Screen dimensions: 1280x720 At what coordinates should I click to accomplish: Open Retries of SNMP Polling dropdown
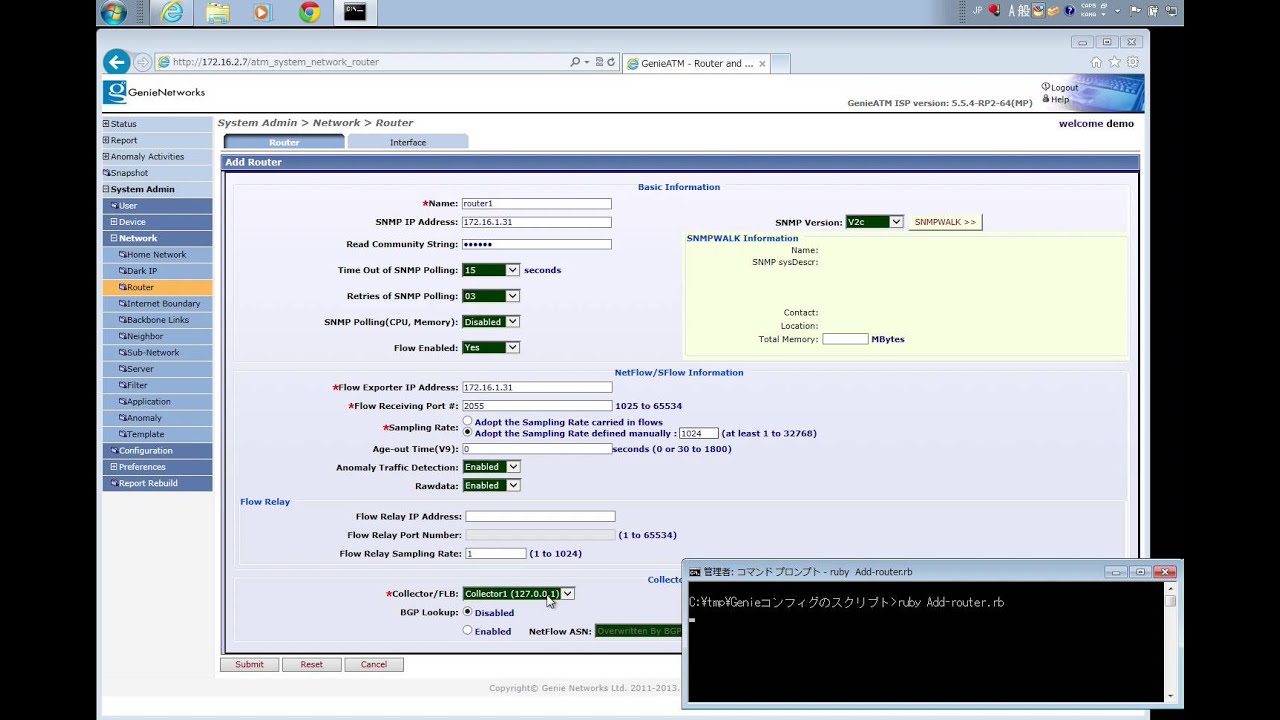point(491,296)
